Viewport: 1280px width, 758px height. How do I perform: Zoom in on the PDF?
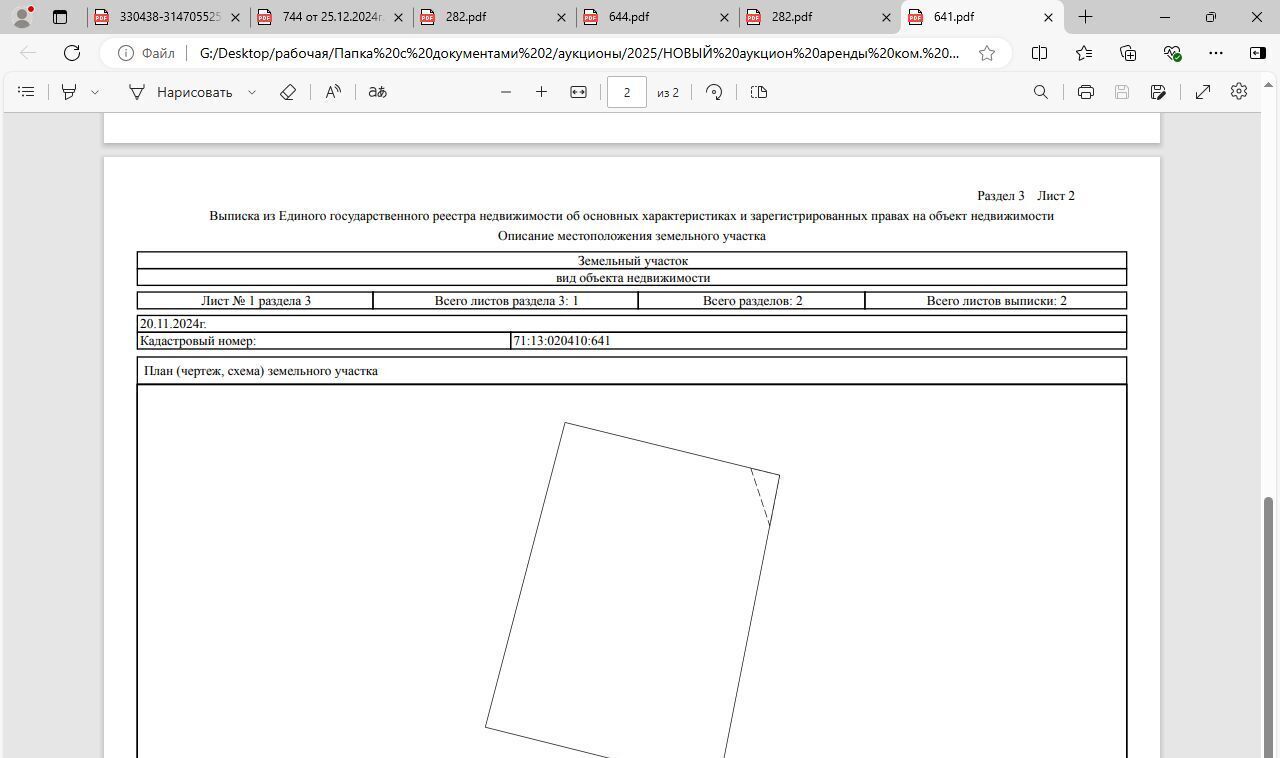541,92
